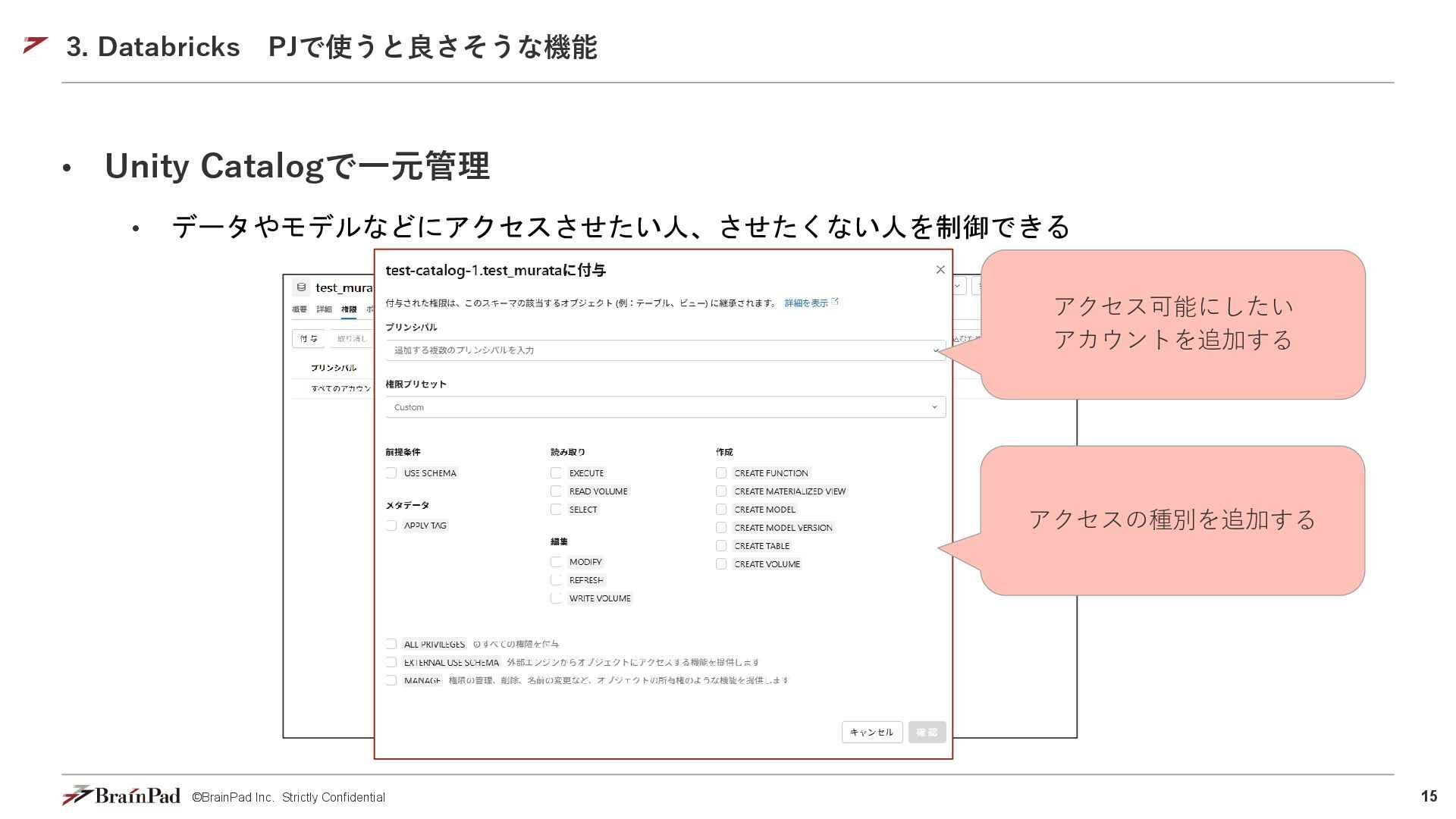Enable the USE SCHEMA checkbox
1456x819 pixels.
pyautogui.click(x=391, y=473)
